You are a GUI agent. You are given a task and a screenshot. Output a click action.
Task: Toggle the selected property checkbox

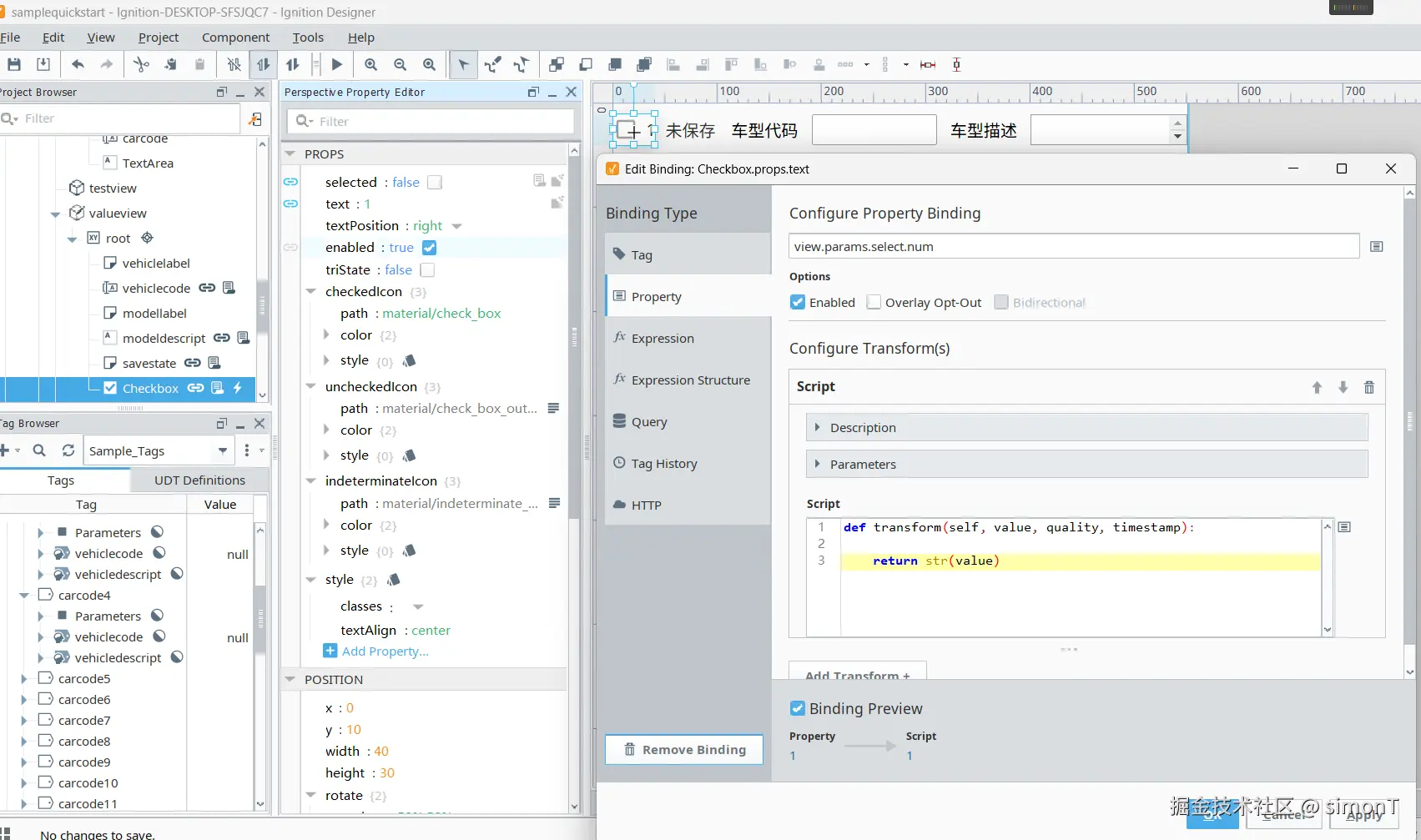[x=435, y=182]
